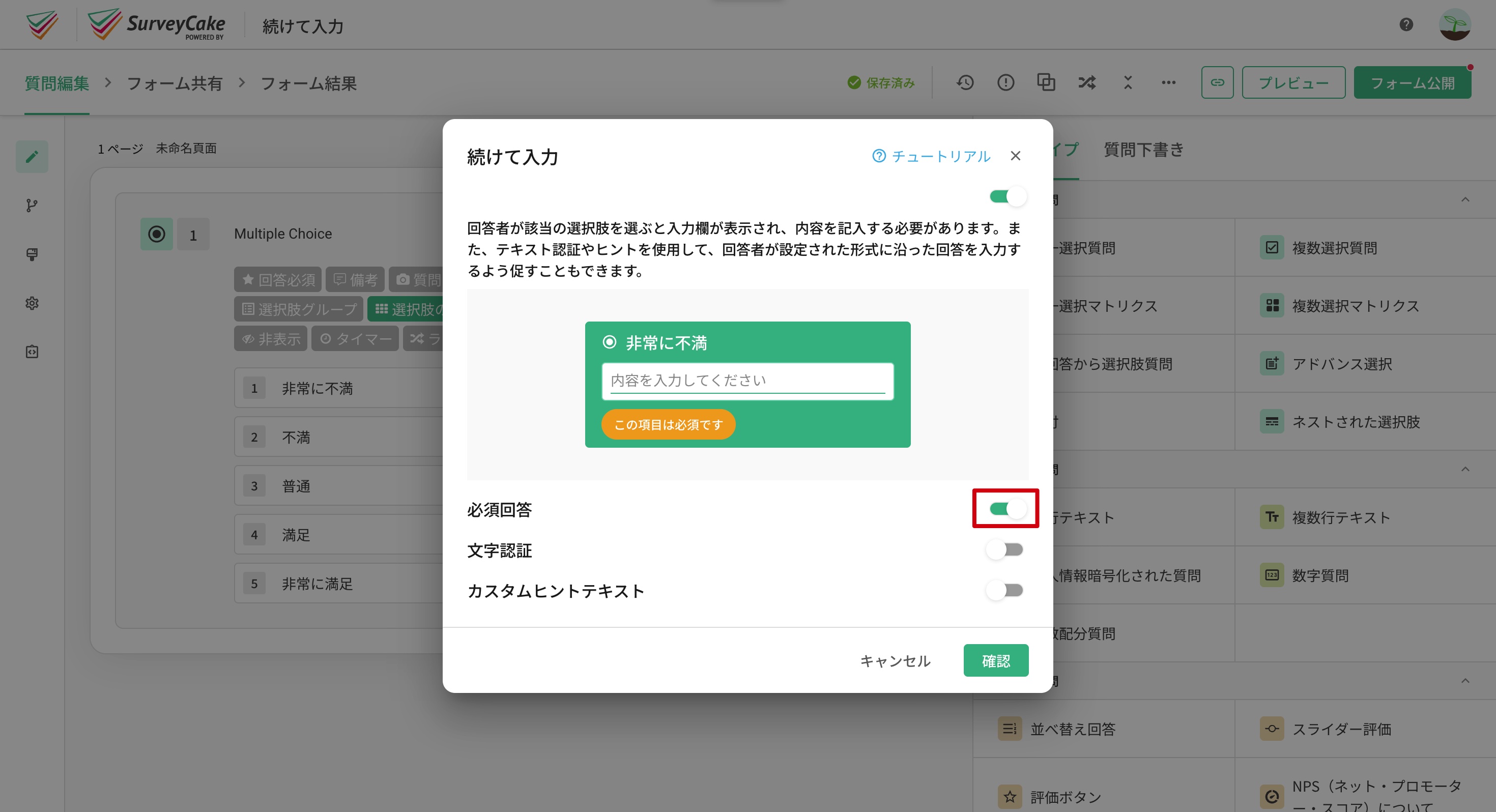Image resolution: width=1496 pixels, height=812 pixels.
Task: Click the キャンセル button
Action: point(895,660)
